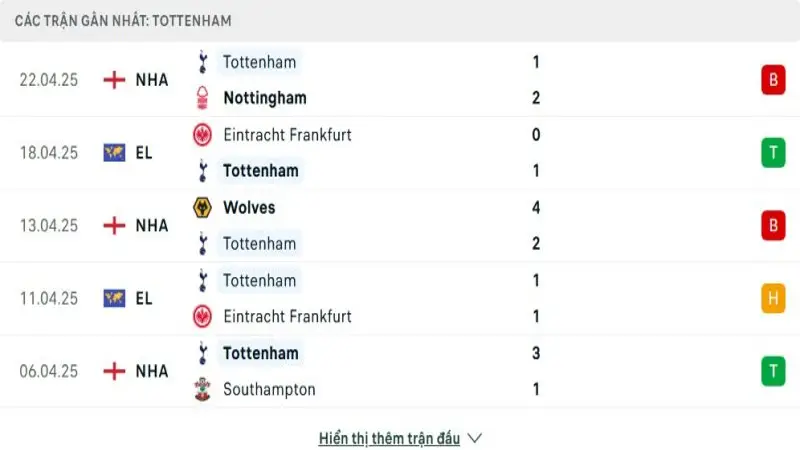Viewport: 800px width, 450px height.
Task: Click the green T badge for the Southampton match
Action: (x=772, y=371)
